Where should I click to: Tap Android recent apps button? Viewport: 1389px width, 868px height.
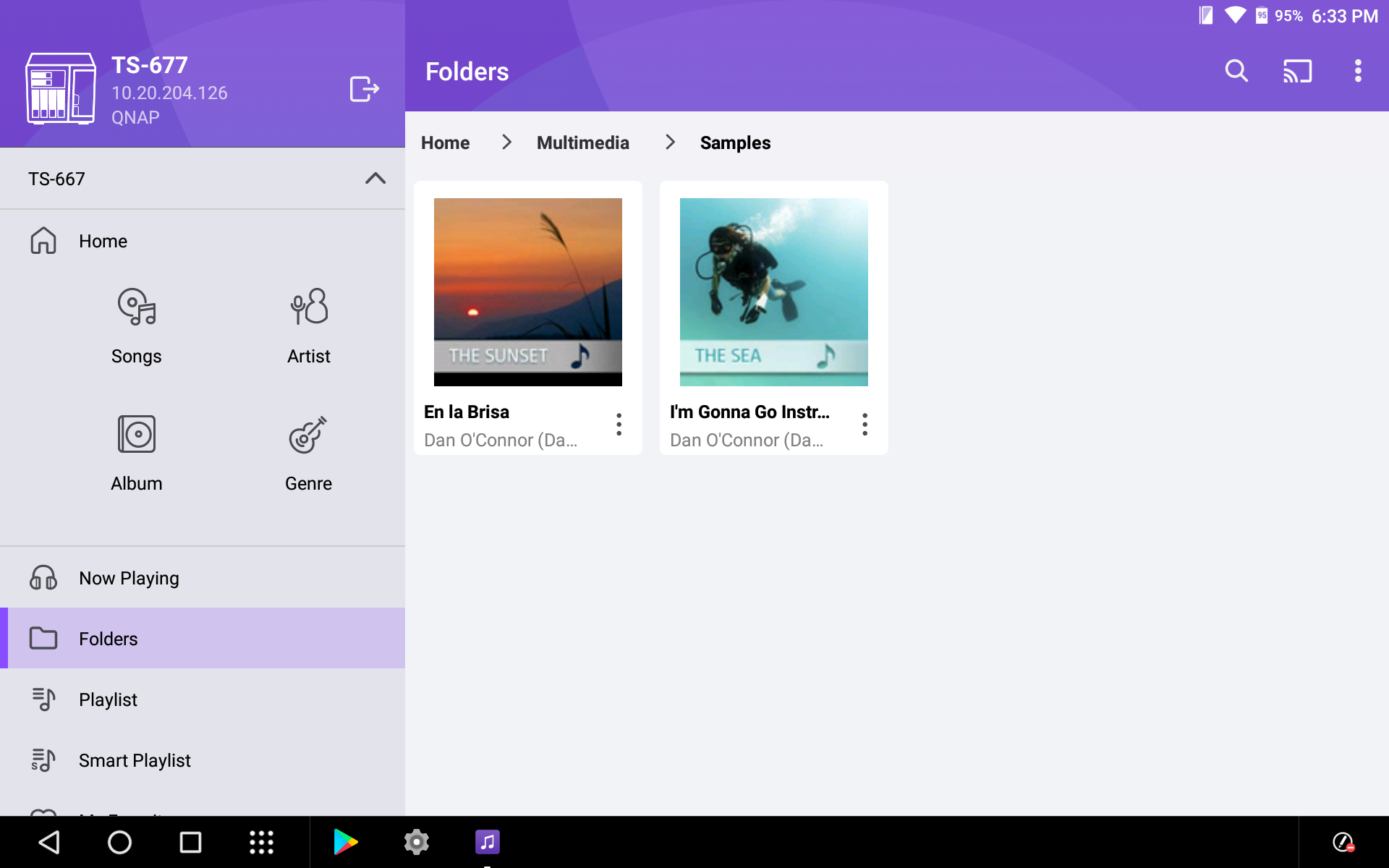click(x=190, y=842)
